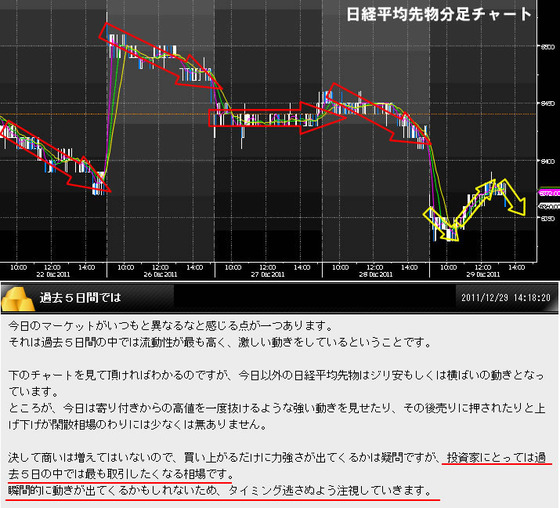The width and height of the screenshot is (560, 508).
Task: Click the timestamp 2011/12/29 14:18:20
Action: pyautogui.click(x=506, y=298)
